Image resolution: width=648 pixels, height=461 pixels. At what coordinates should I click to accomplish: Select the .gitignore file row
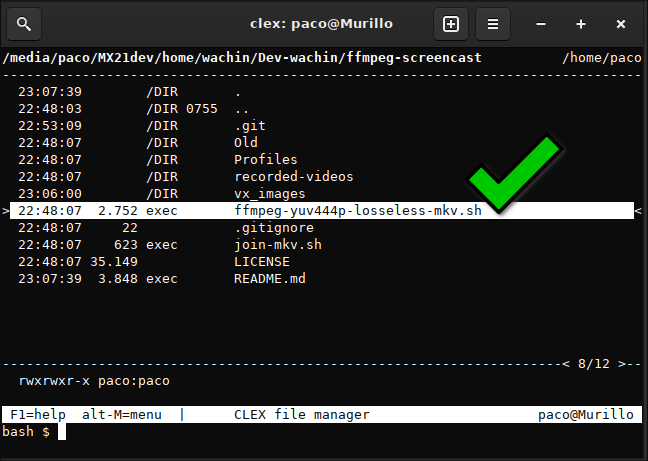coord(322,228)
